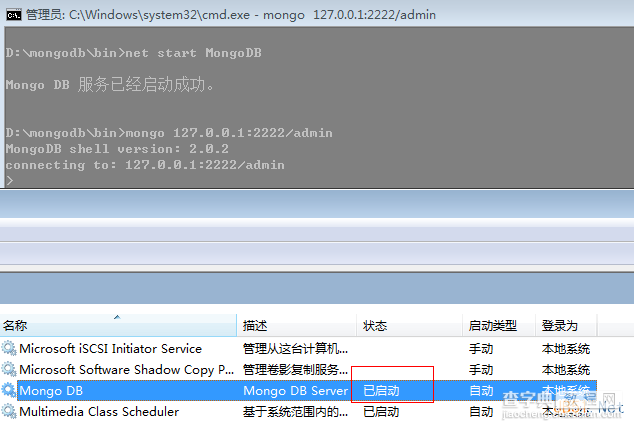
Task: Click the gear icon for Multimedia Class Scheduler
Action: 8,411
